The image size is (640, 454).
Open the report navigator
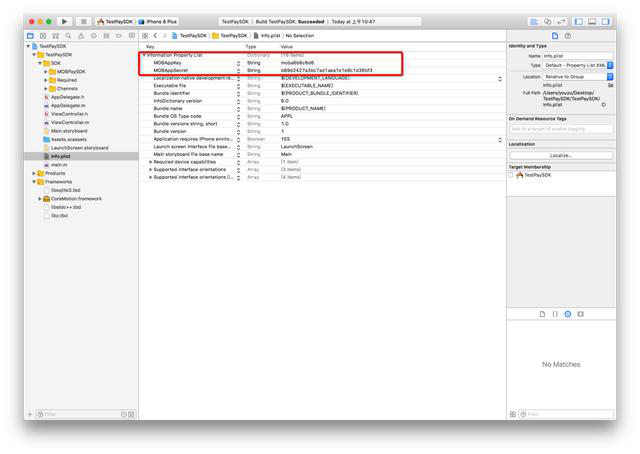131,36
